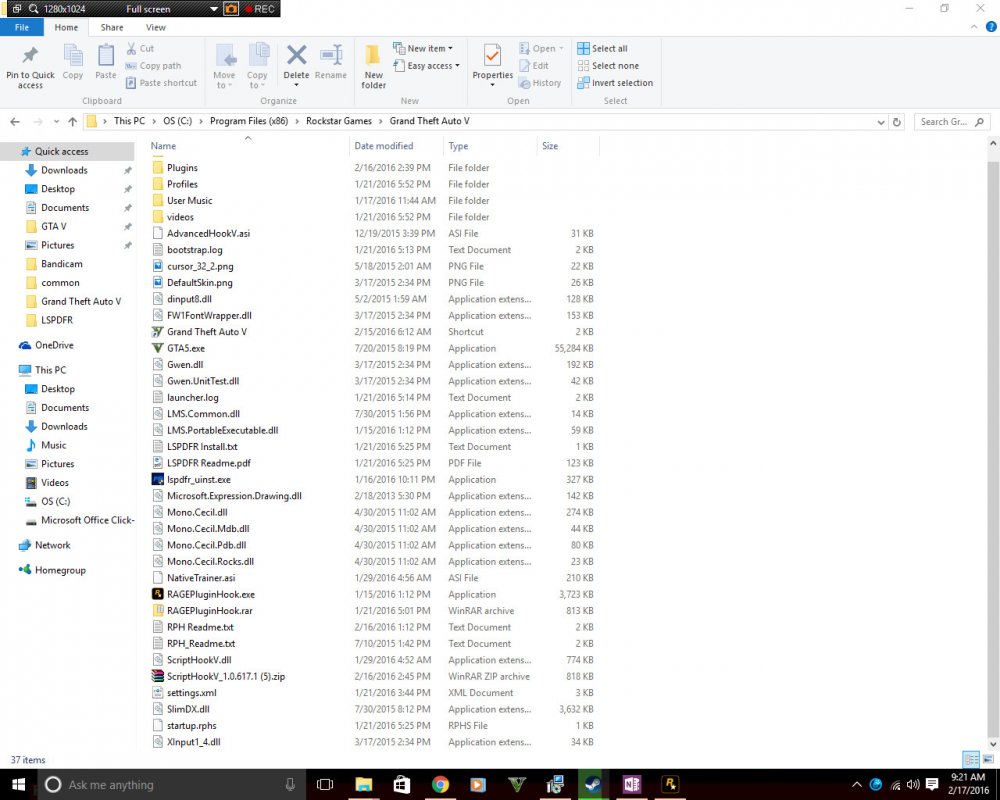Open Task View in taskbar

(x=325, y=785)
